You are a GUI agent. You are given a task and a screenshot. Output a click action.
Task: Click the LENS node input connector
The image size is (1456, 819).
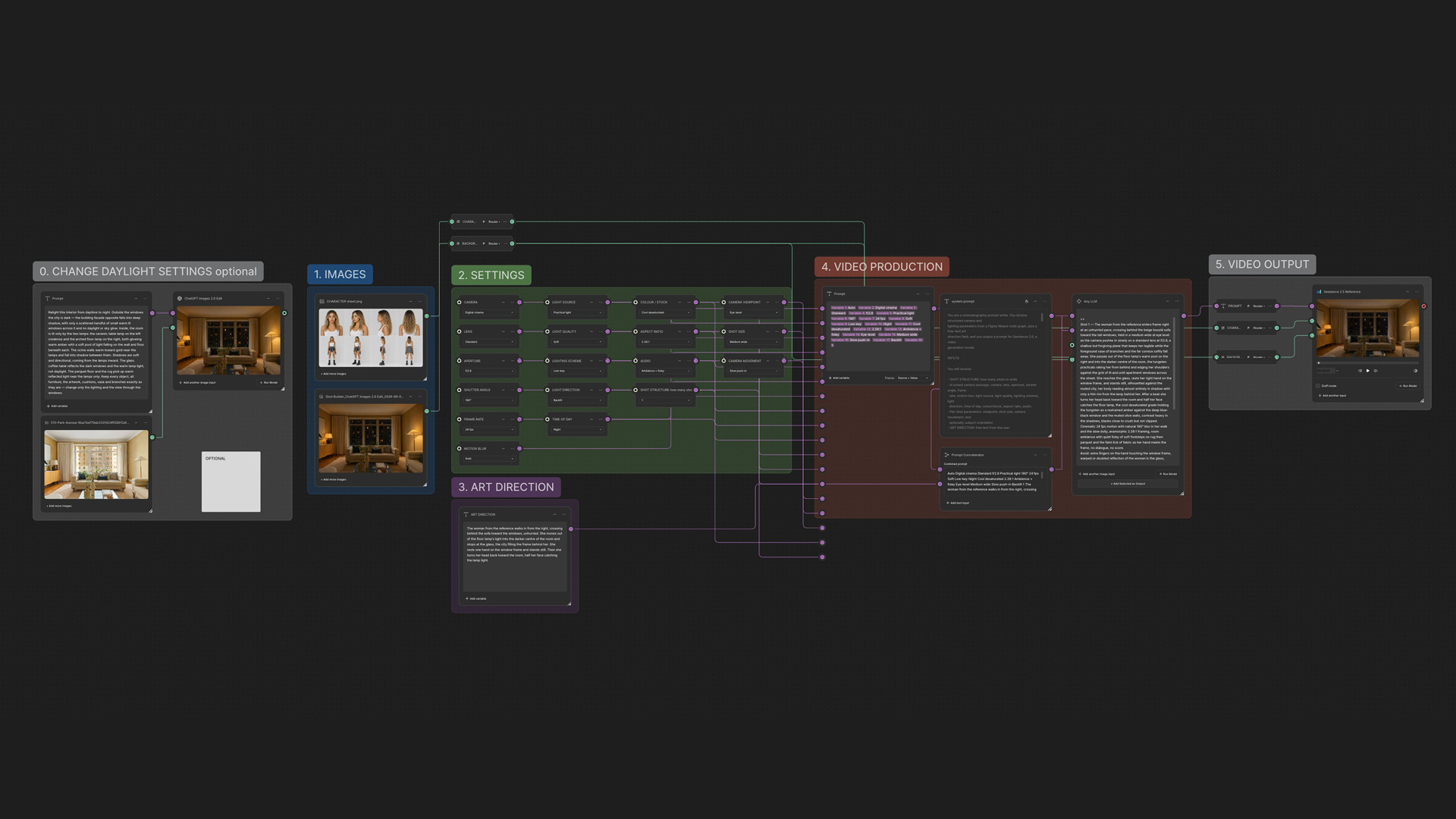click(x=459, y=331)
